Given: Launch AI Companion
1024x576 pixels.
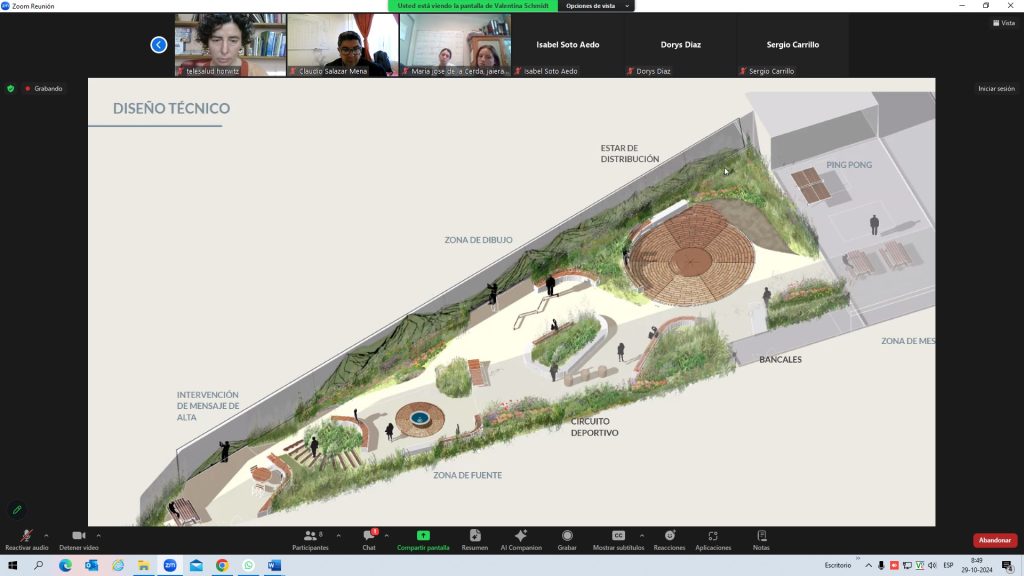Looking at the screenshot, I should click(x=521, y=539).
